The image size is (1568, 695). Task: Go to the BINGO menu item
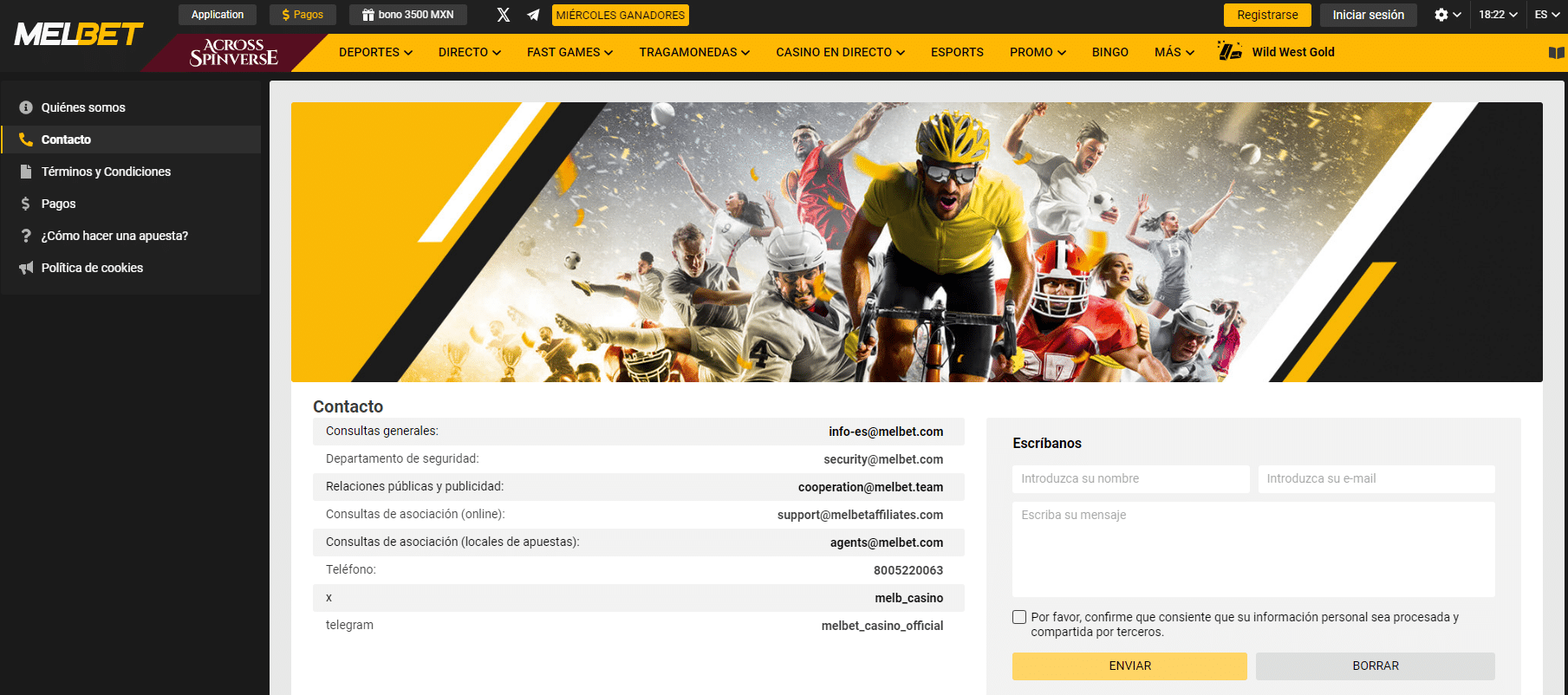1109,52
